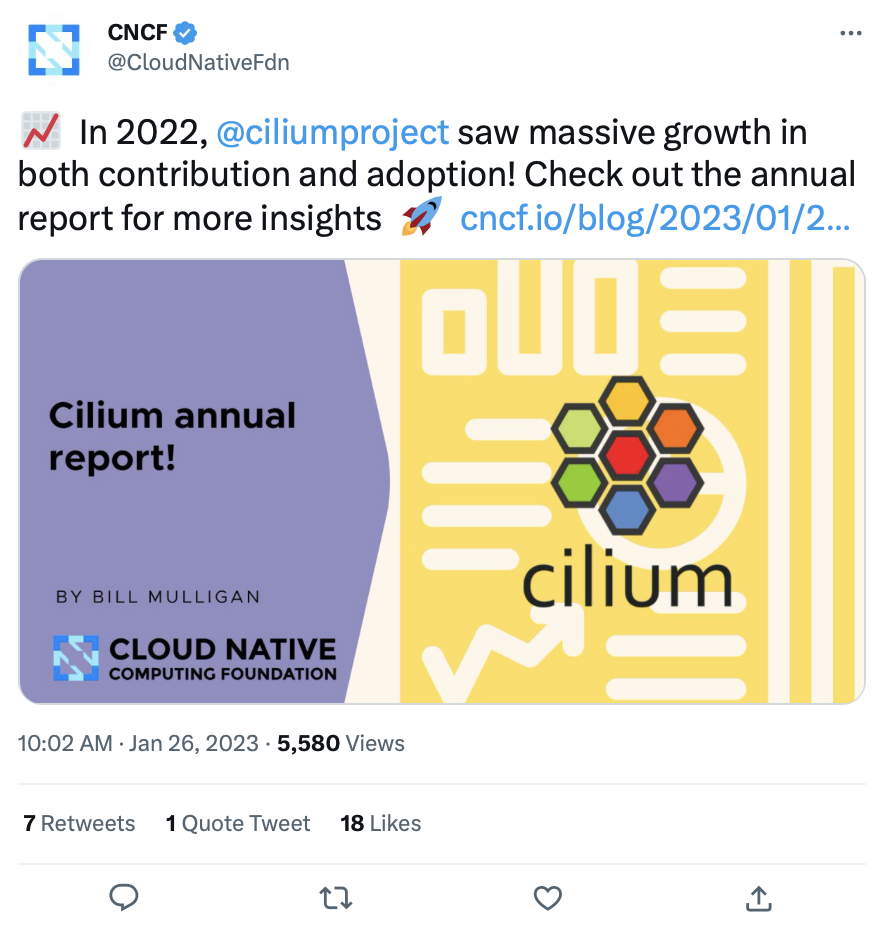
Task: View the 18 Likes list
Action: [x=380, y=823]
